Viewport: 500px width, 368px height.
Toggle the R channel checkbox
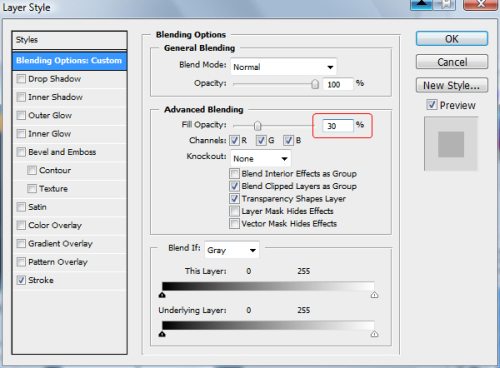point(234,140)
